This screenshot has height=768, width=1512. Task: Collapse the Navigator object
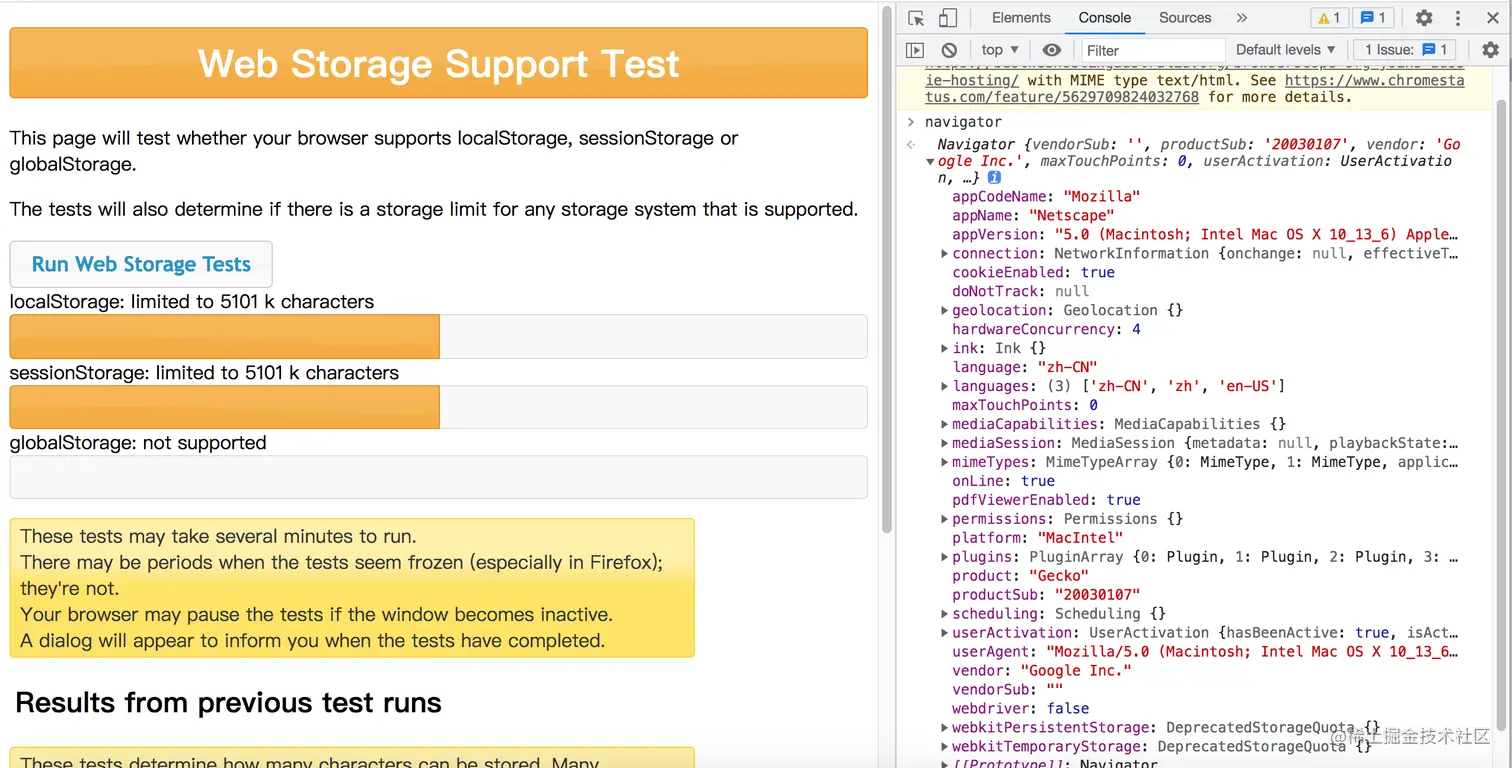pyautogui.click(x=931, y=161)
